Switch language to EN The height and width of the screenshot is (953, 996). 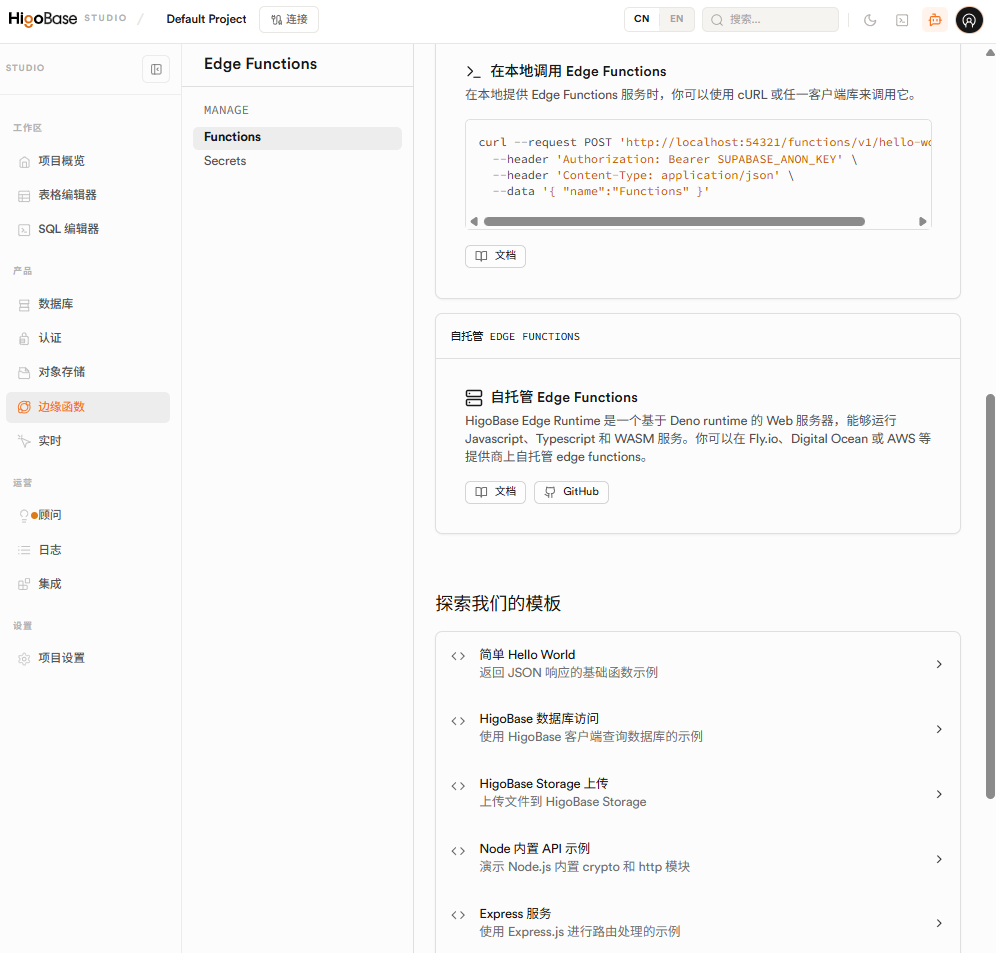[x=676, y=19]
